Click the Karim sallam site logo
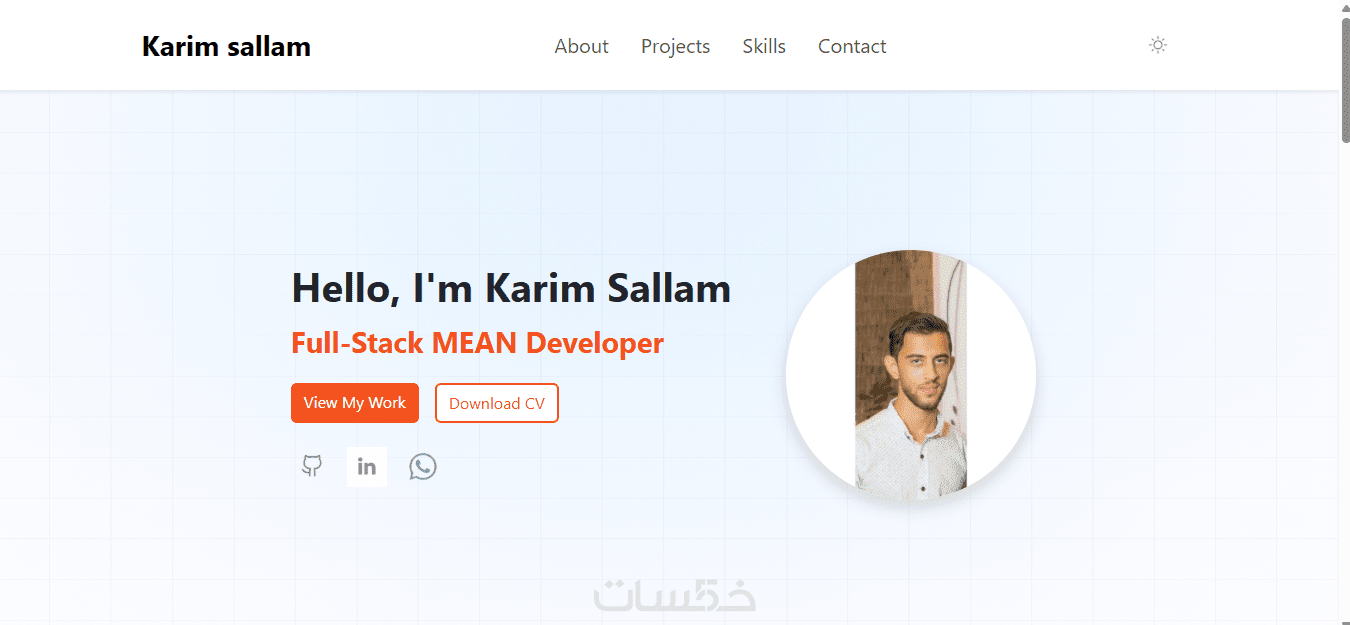Screen dimensions: 1350x625 tap(226, 46)
